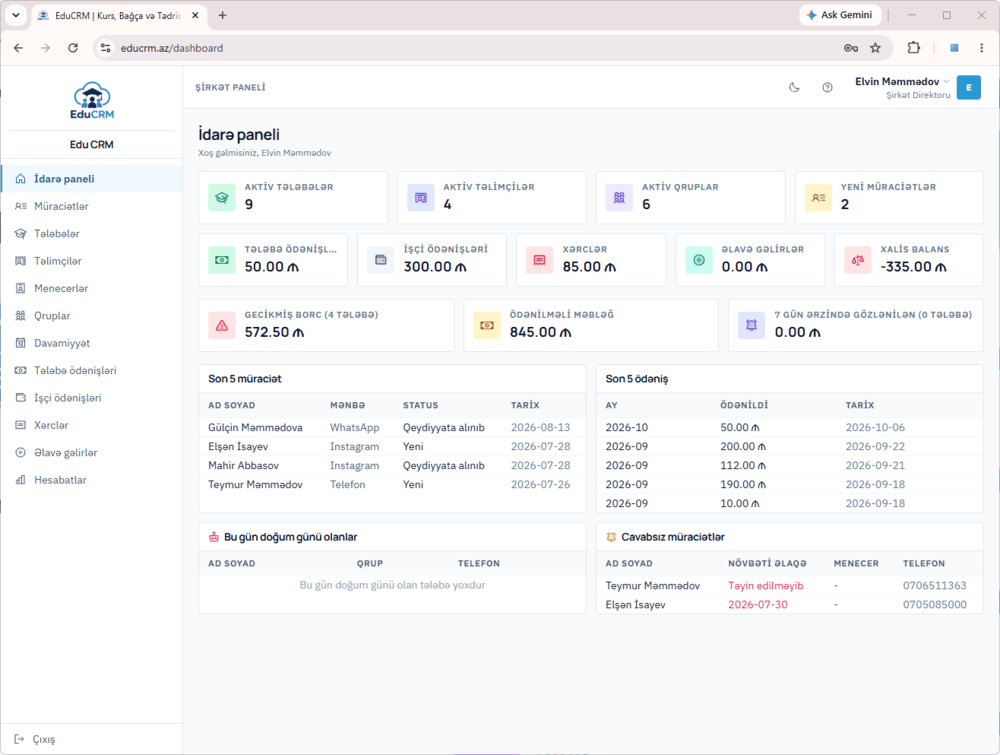Click the Yeni Müraciətlər card icon

pos(818,197)
